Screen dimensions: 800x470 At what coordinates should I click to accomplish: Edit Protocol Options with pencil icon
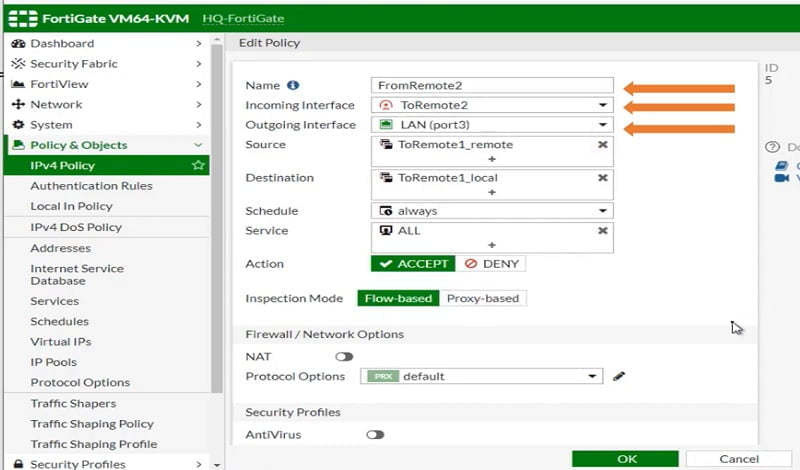click(x=619, y=376)
